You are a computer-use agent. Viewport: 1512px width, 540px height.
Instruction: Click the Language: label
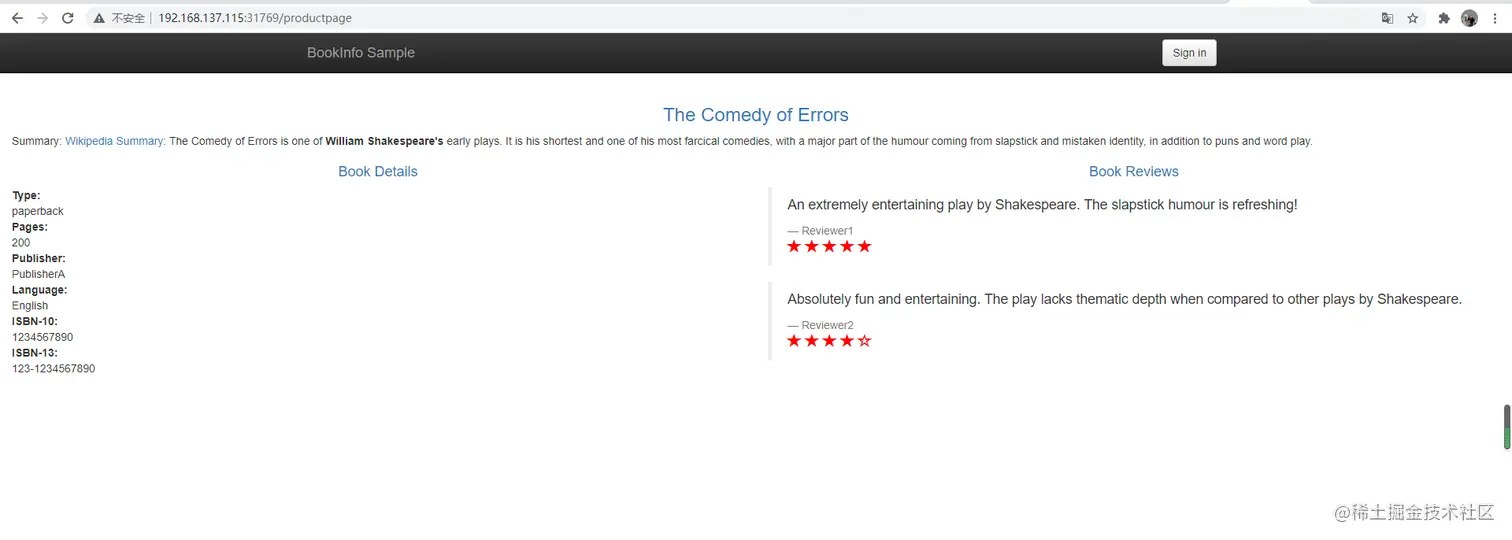[40, 290]
